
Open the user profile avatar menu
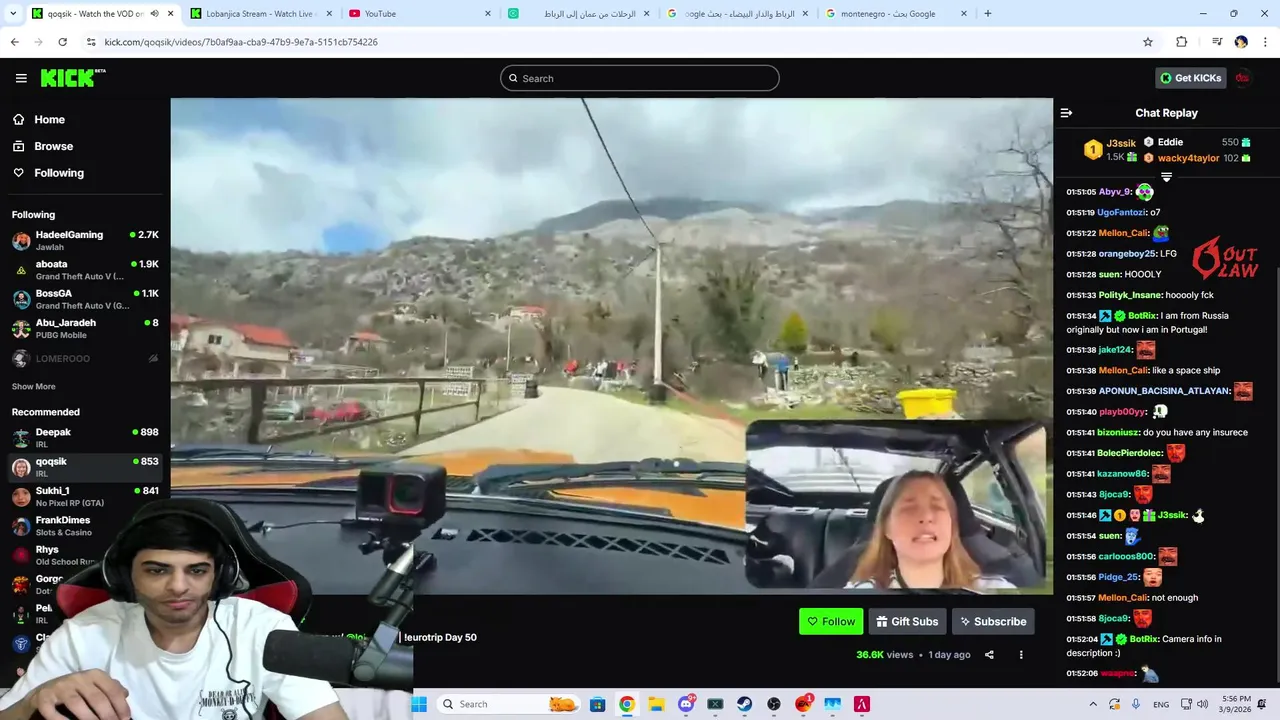(x=1242, y=78)
